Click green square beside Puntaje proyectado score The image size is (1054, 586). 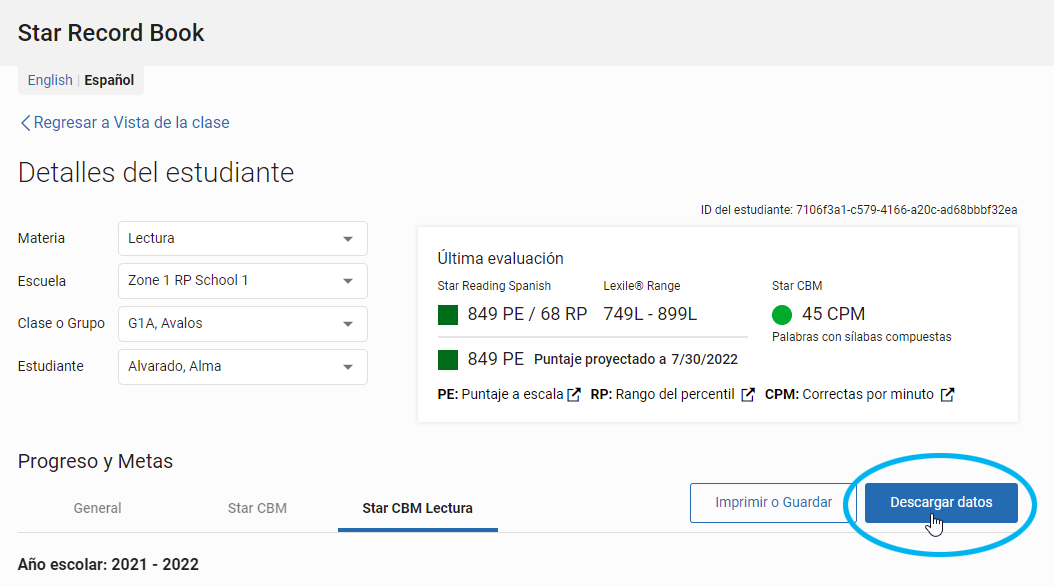click(x=448, y=360)
